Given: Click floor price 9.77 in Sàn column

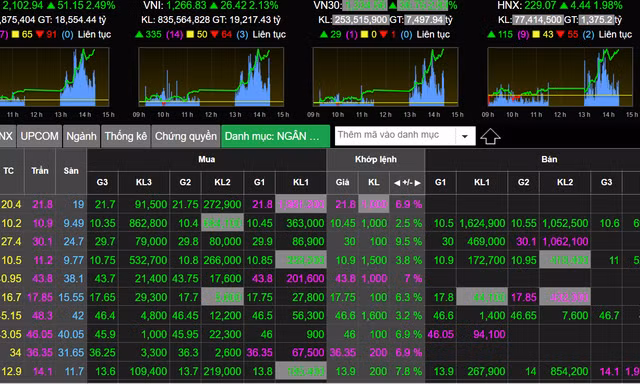Looking at the screenshot, I should (73, 260).
